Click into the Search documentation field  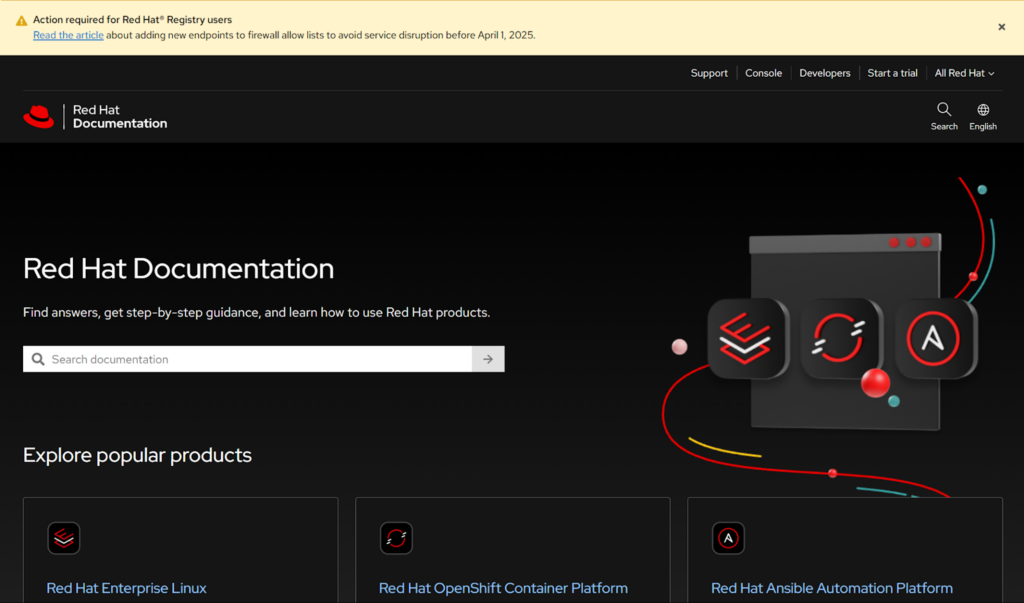[x=250, y=359]
